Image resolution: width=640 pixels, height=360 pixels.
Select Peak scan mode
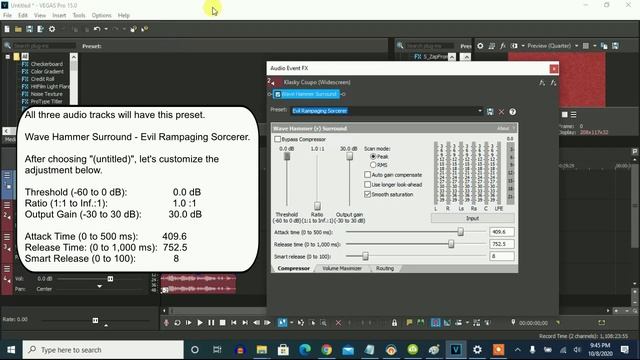point(373,156)
